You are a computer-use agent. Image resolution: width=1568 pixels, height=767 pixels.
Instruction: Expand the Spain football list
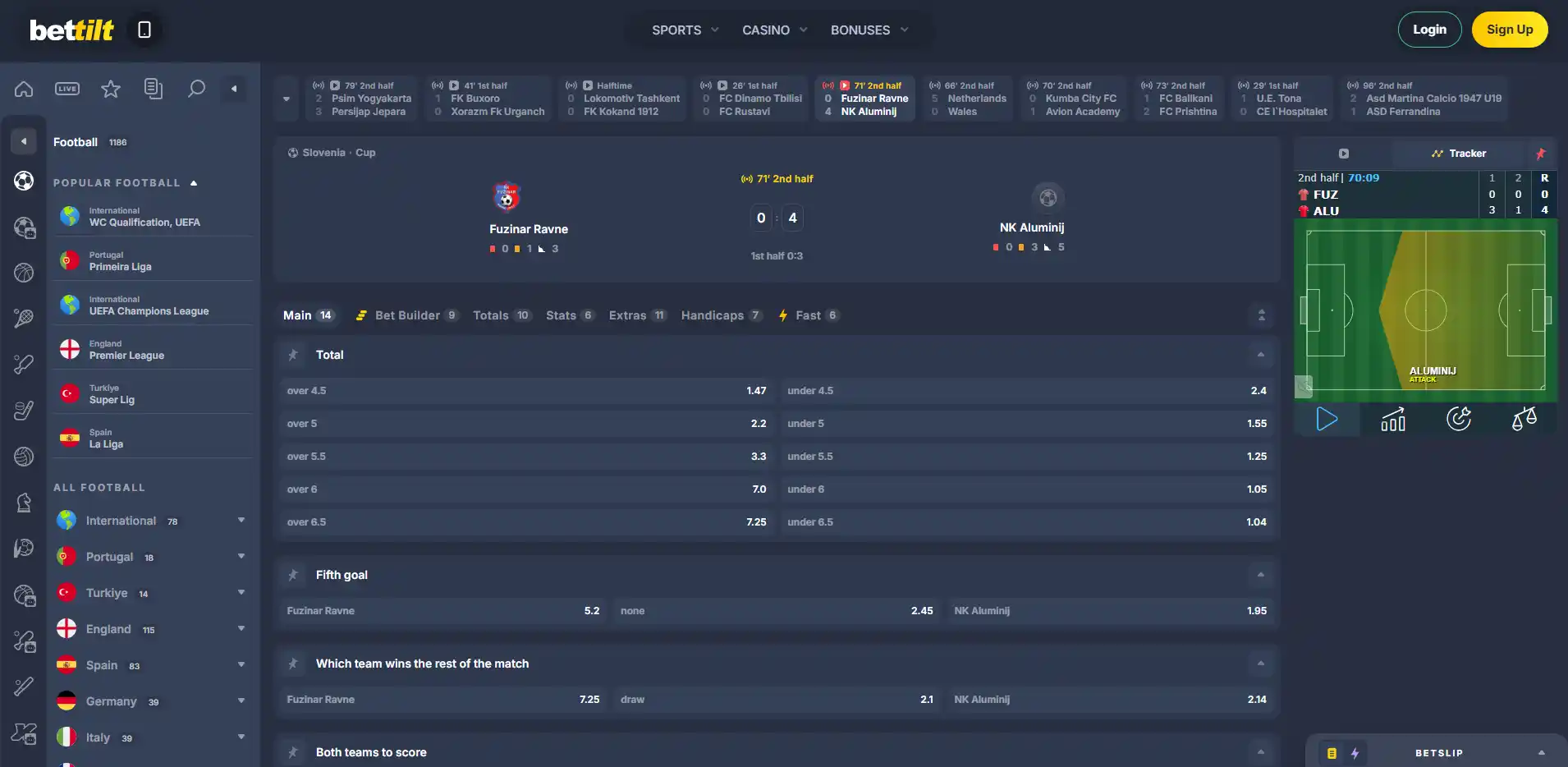(241, 664)
